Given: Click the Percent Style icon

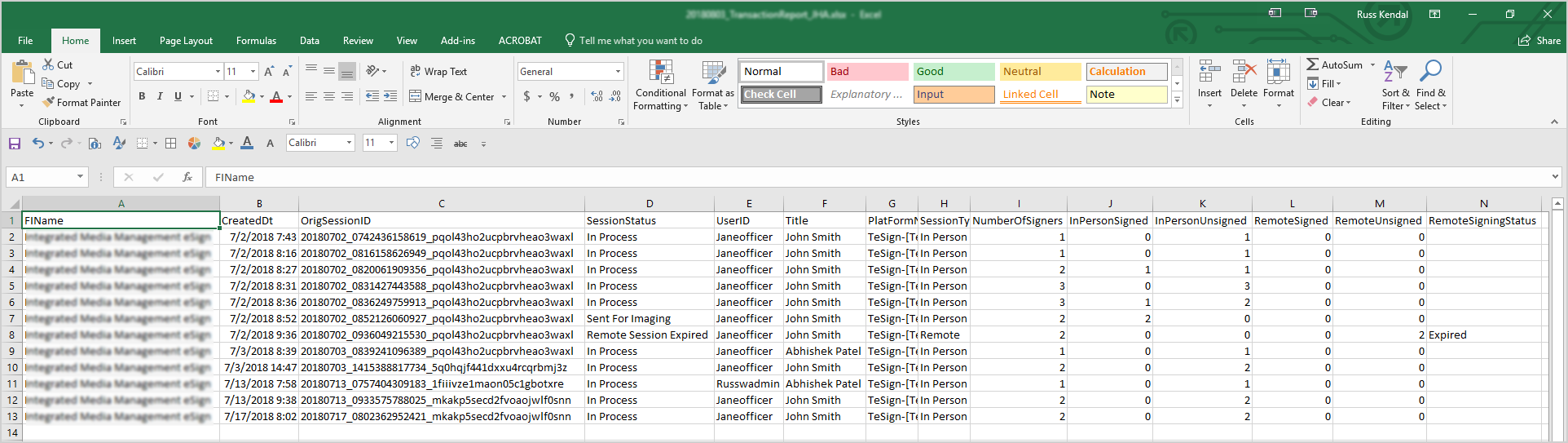Looking at the screenshot, I should pyautogui.click(x=554, y=96).
